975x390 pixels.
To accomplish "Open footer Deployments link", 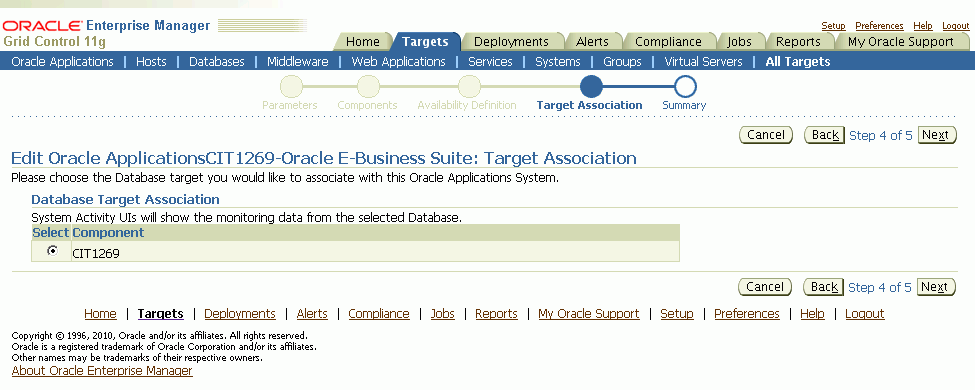I will tap(240, 313).
